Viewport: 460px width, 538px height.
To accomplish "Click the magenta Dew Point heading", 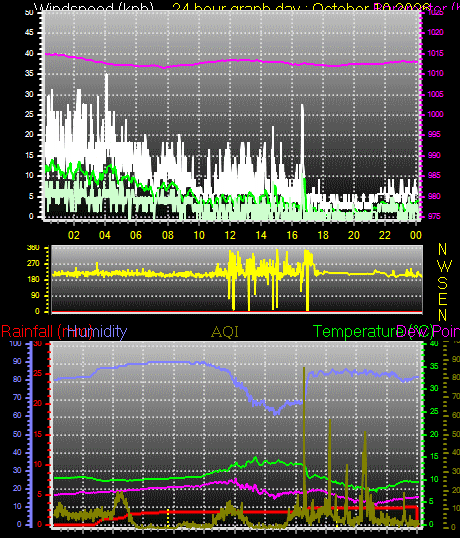I will coord(428,332).
